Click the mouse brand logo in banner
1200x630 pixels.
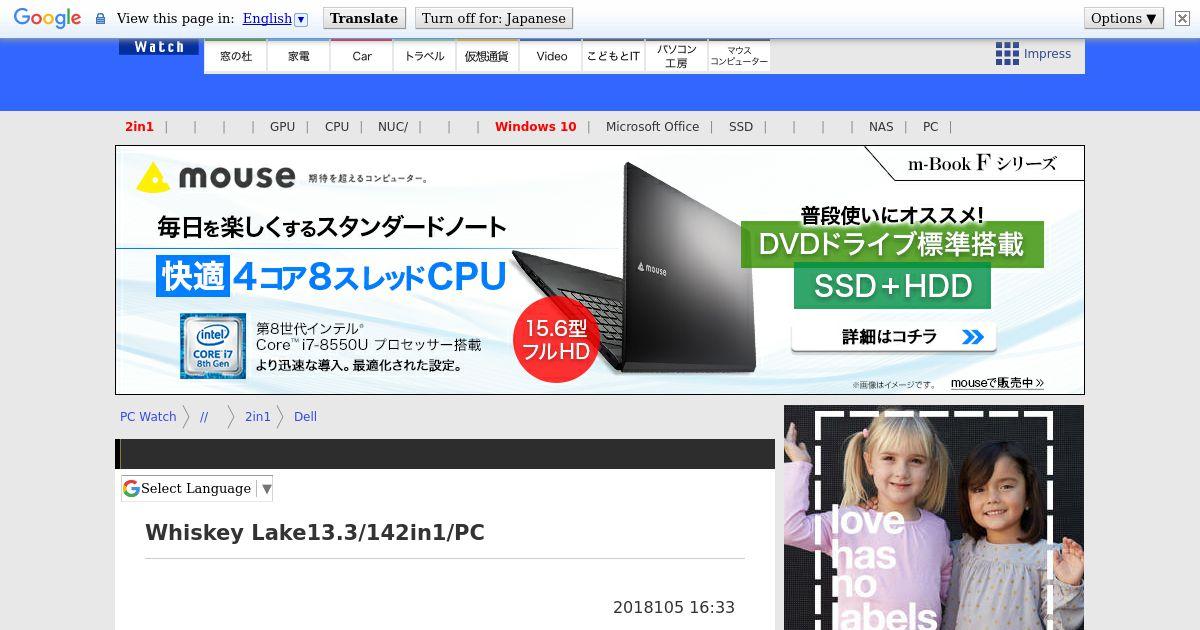tap(216, 178)
